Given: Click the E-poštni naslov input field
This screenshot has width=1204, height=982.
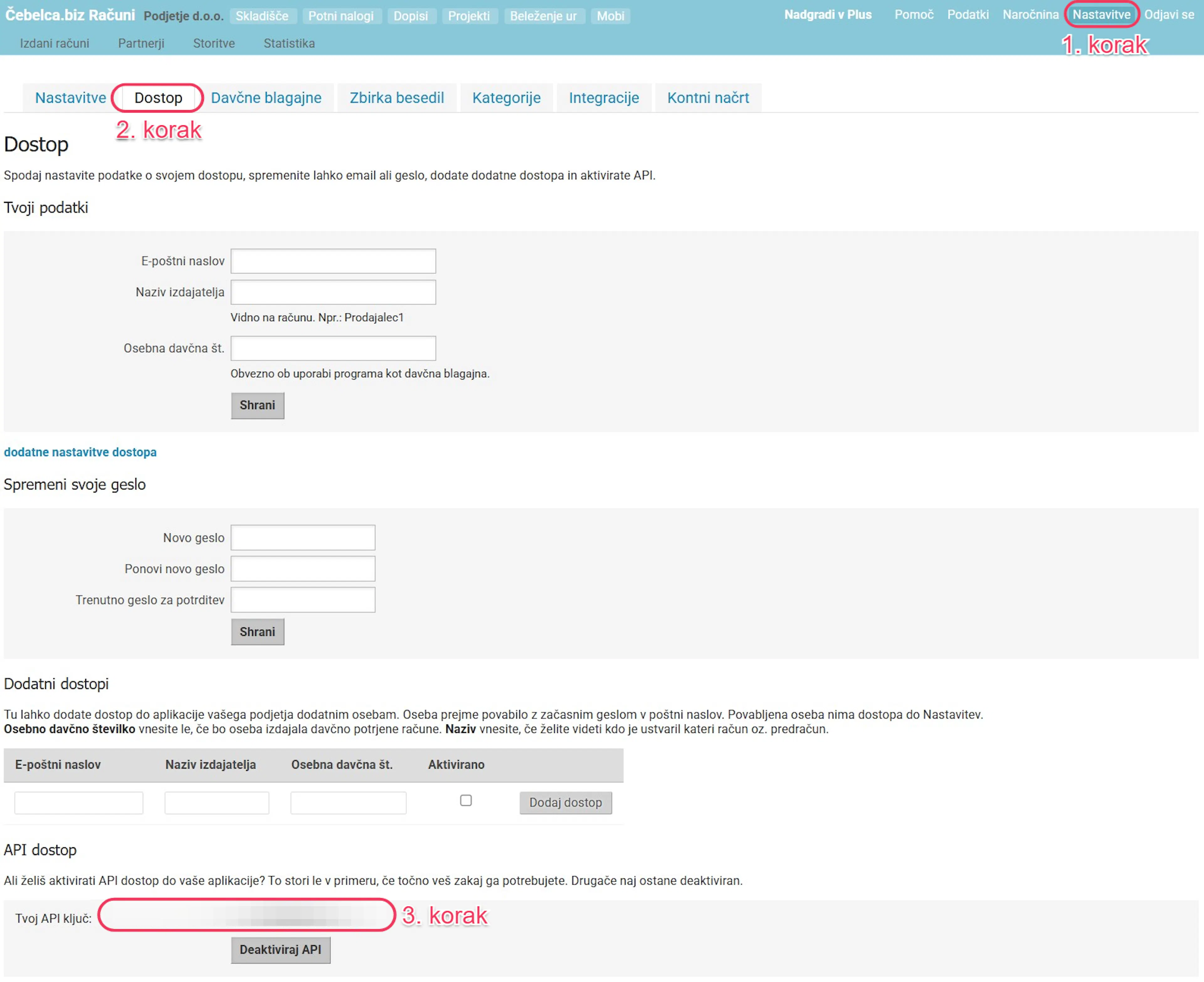Looking at the screenshot, I should [x=333, y=261].
